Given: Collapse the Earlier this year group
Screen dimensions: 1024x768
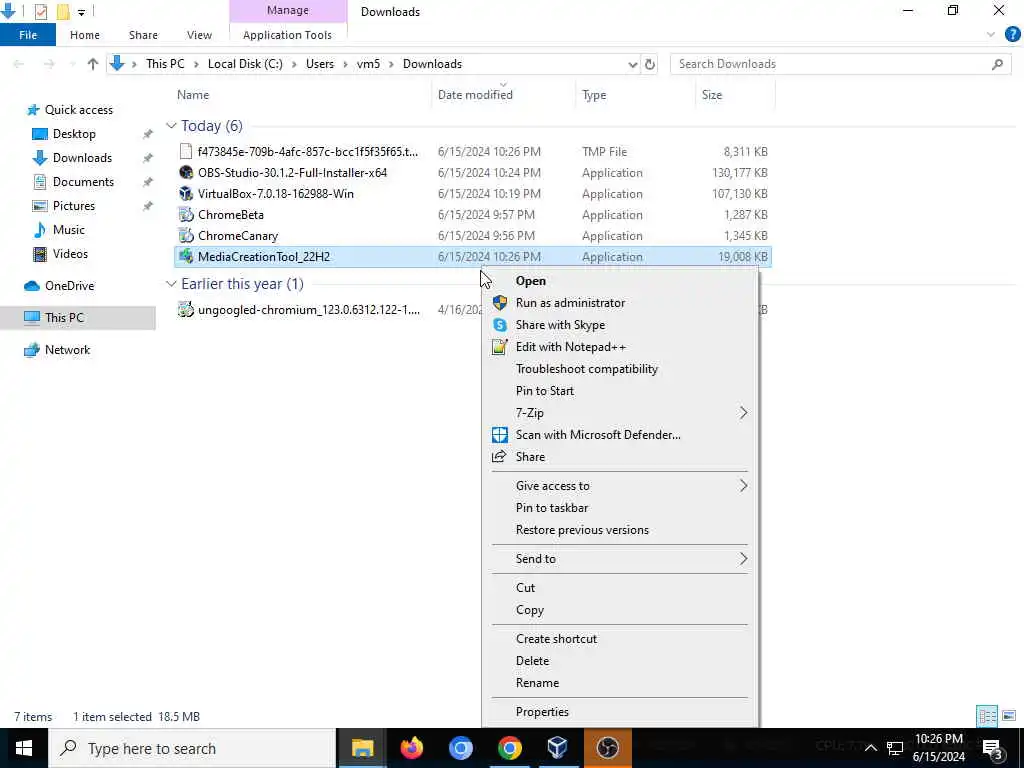Looking at the screenshot, I should coord(171,283).
